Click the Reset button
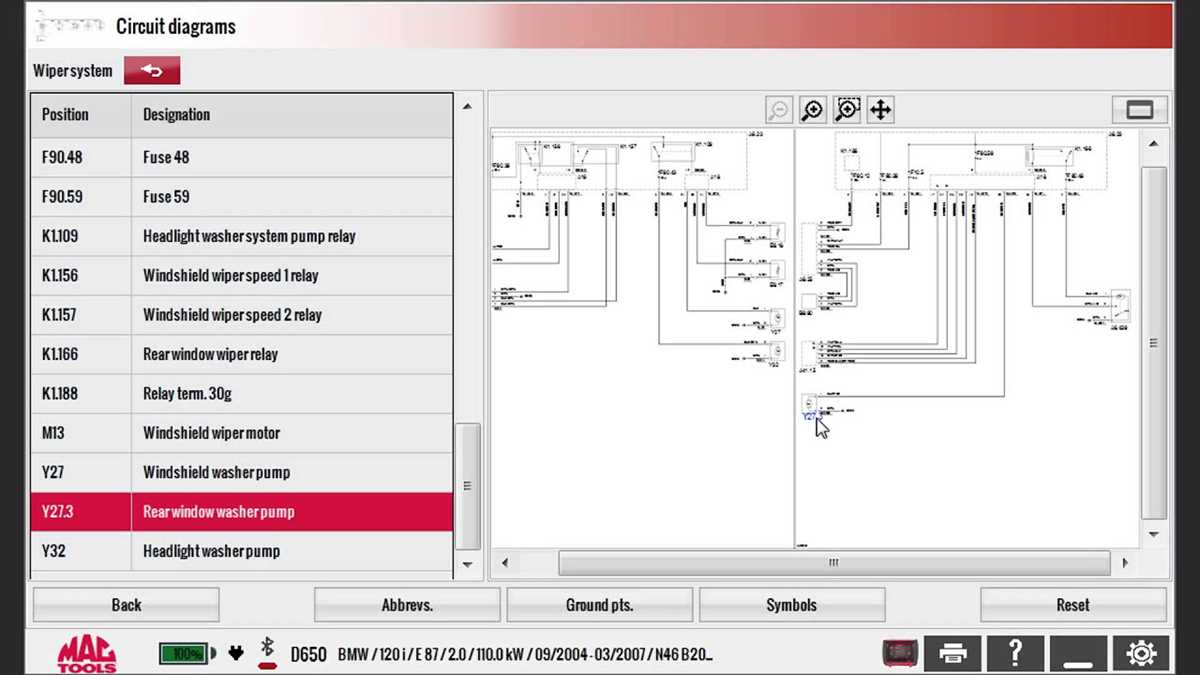Viewport: 1200px width, 675px height. [1073, 605]
